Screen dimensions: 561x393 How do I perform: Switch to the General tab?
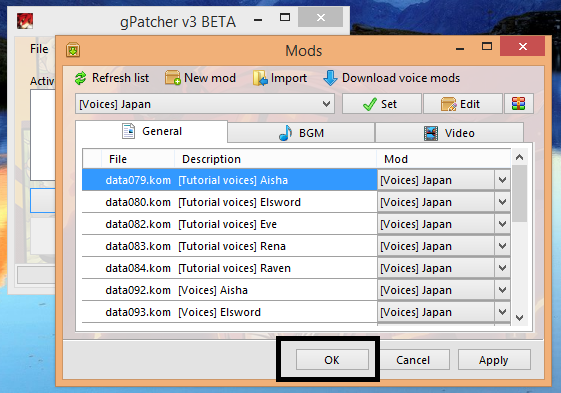point(151,131)
